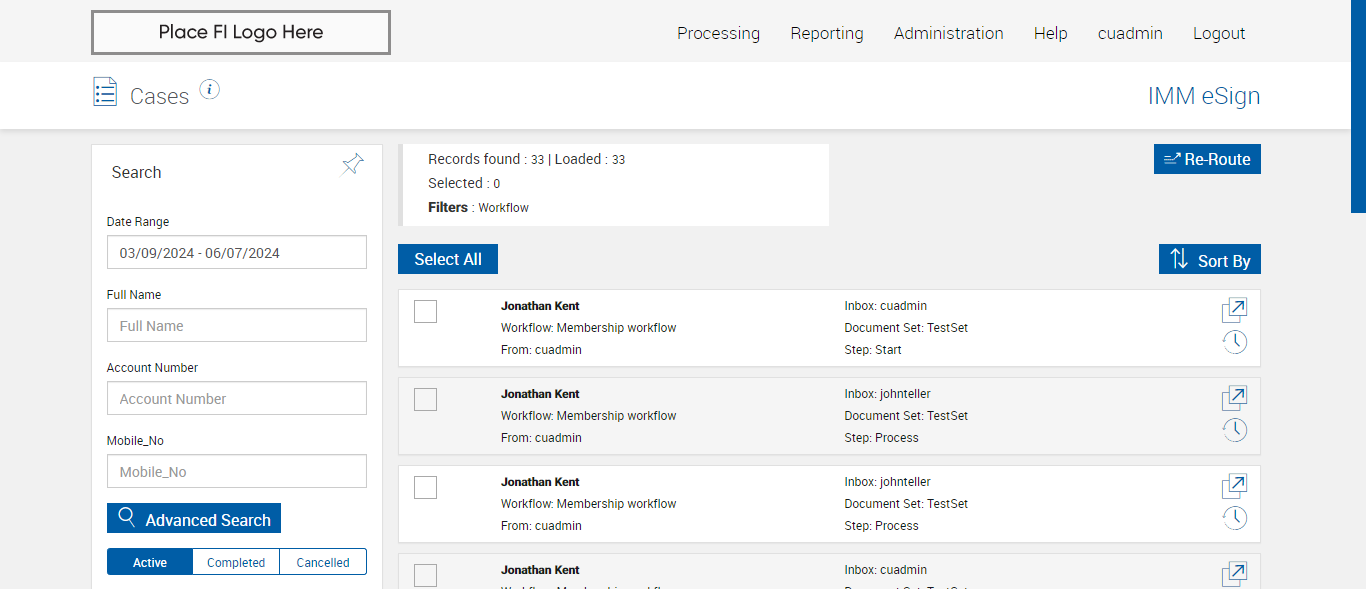Select the third case row checkbox

(x=425, y=488)
